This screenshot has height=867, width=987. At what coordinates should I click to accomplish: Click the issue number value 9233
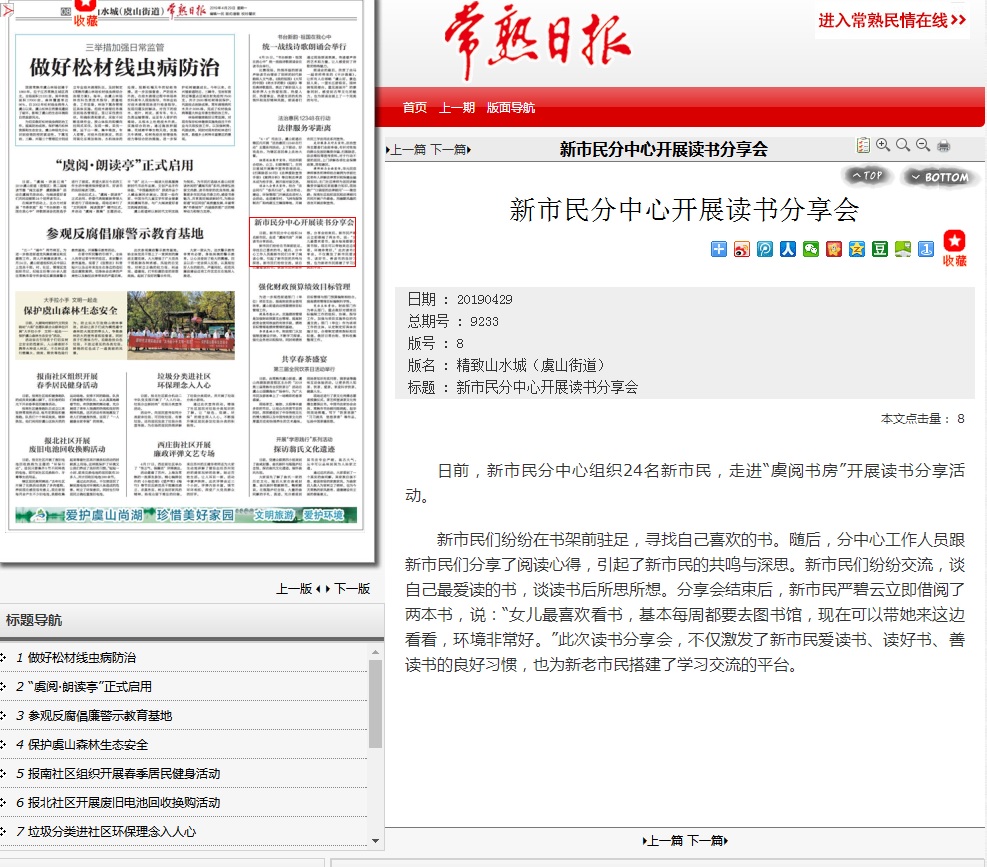point(483,321)
